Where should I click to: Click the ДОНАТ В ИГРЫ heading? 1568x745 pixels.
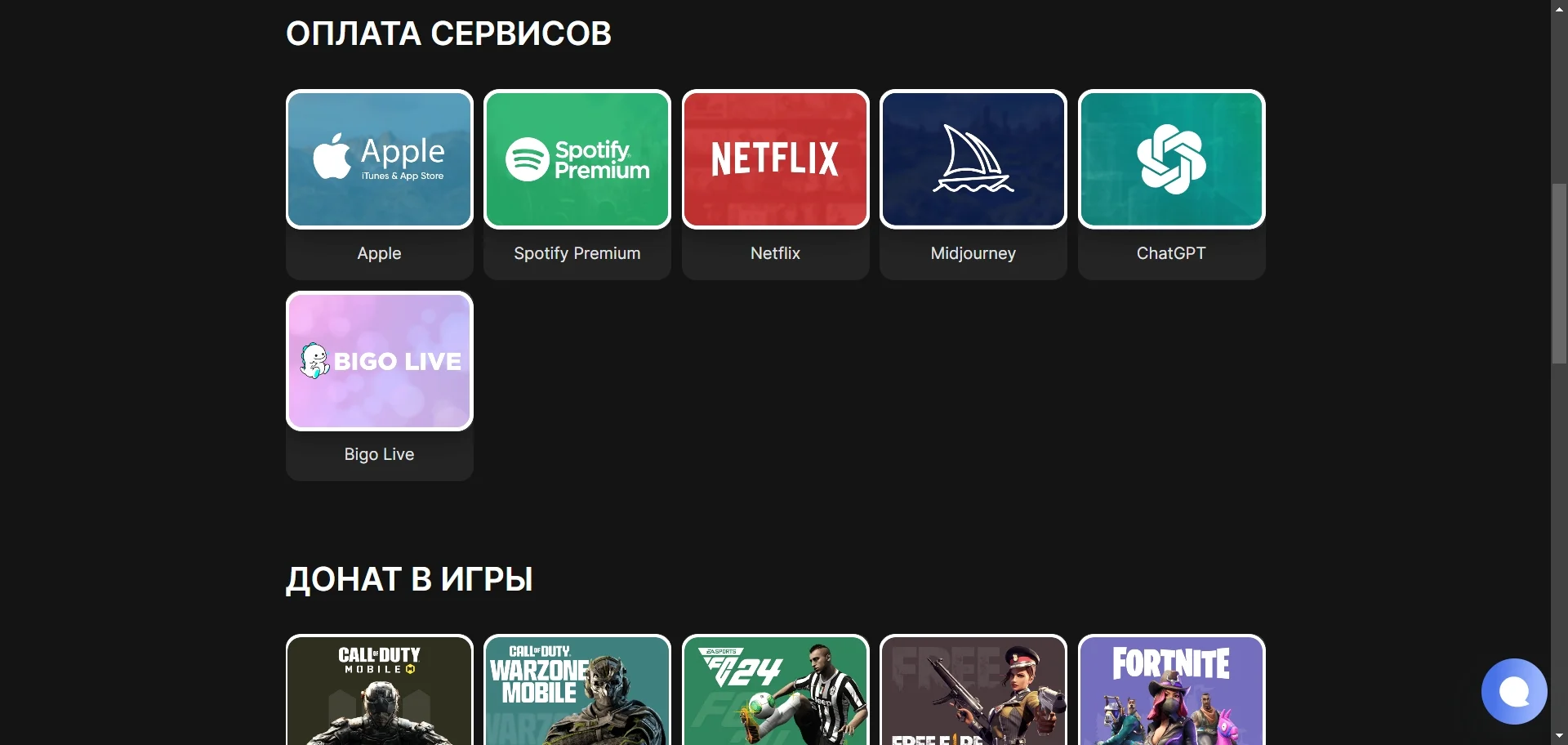pos(409,579)
